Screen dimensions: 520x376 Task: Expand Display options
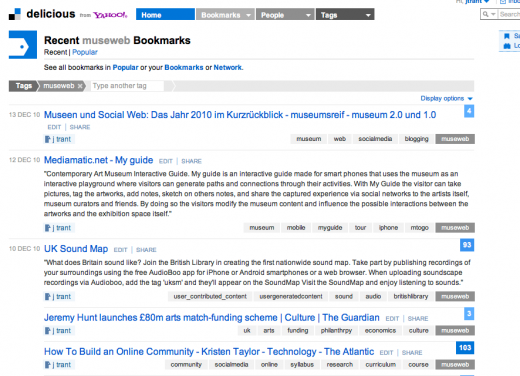446,98
